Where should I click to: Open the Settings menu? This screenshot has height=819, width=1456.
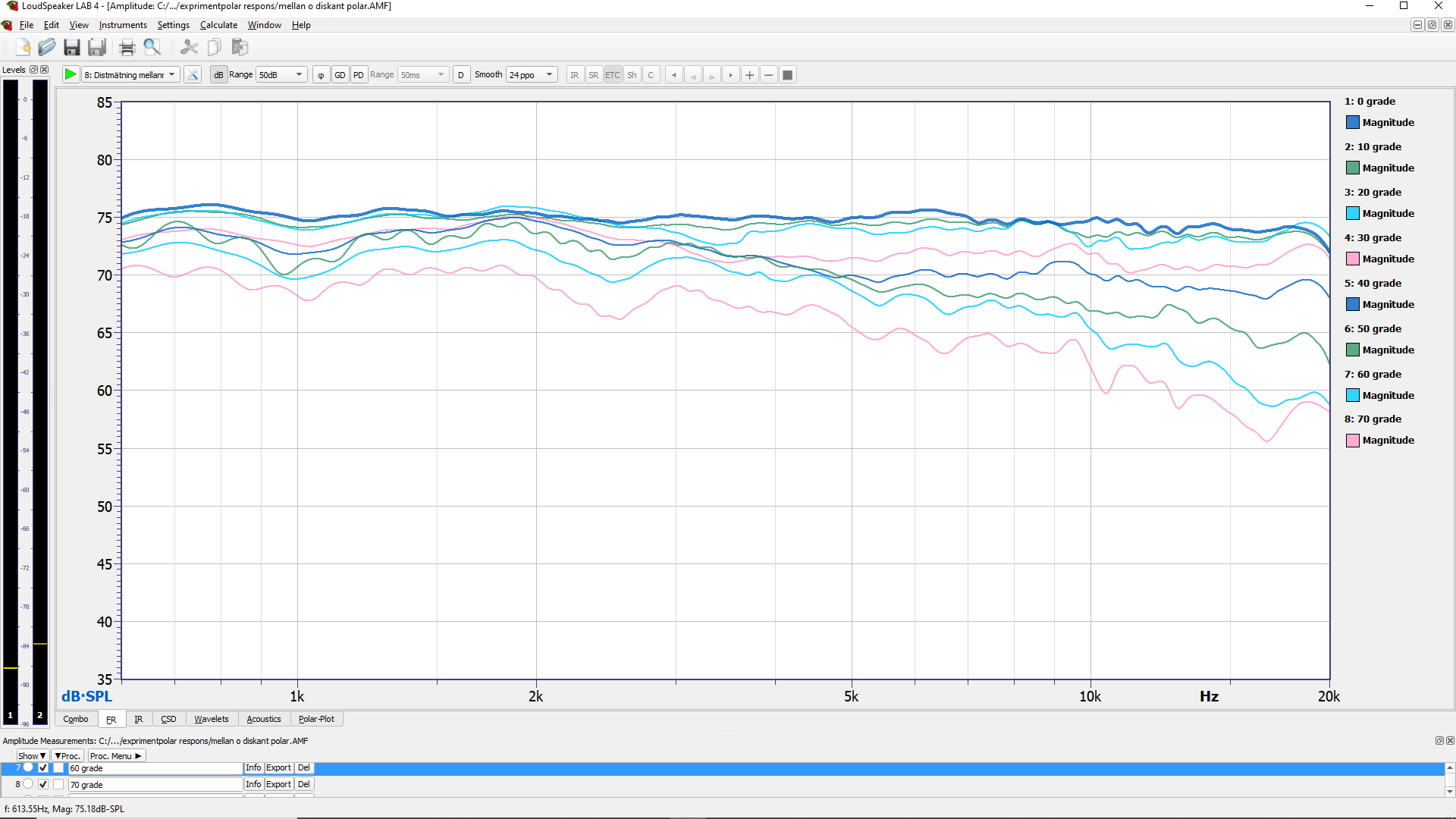[174, 25]
